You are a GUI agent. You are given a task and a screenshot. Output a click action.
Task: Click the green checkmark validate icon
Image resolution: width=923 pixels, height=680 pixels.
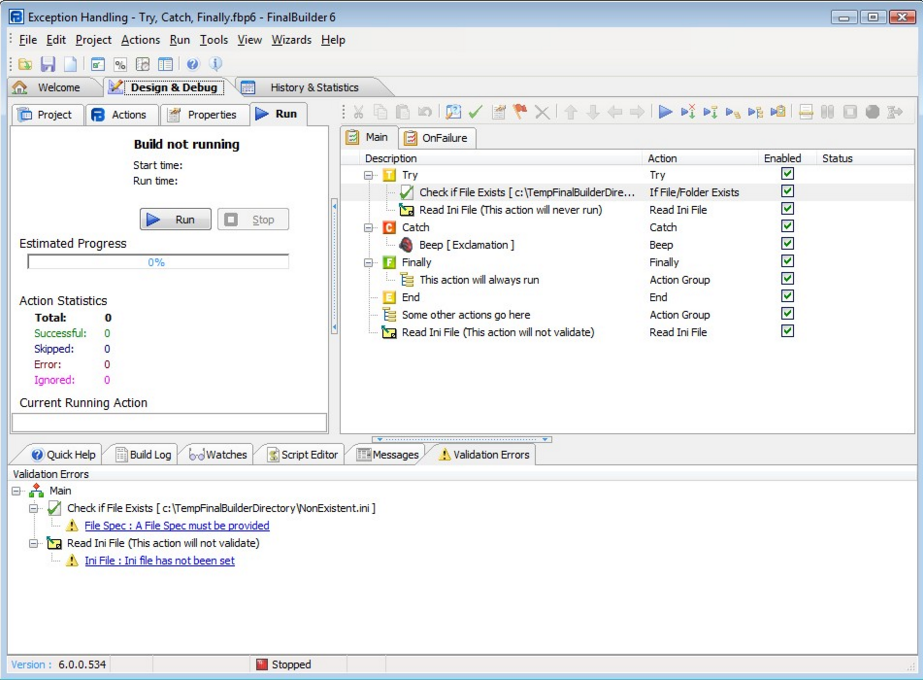pos(476,112)
